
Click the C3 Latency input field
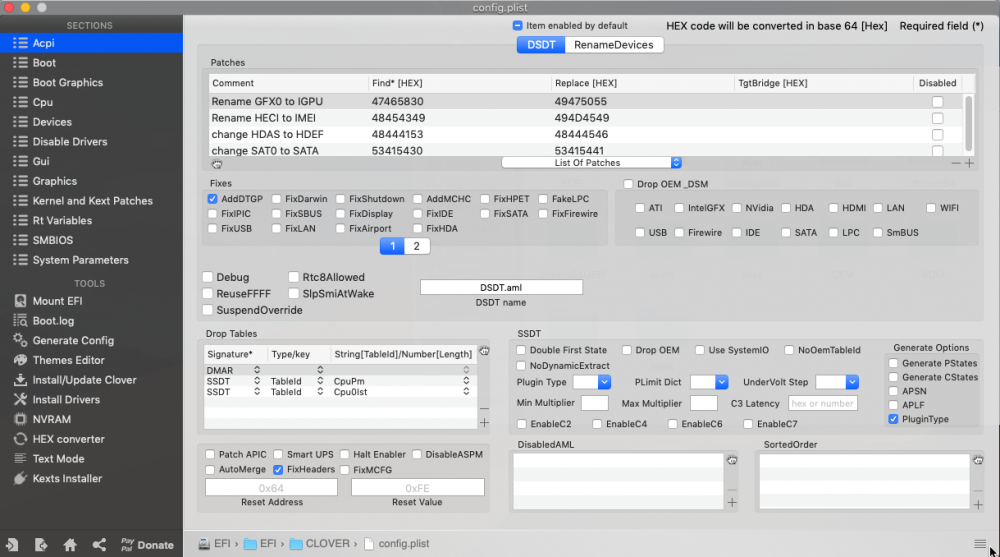pyautogui.click(x=823, y=403)
